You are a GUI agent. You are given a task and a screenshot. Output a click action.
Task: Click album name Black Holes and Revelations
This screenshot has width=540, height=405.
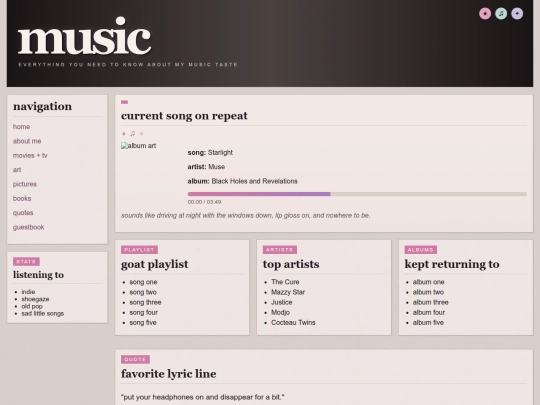[x=255, y=181]
